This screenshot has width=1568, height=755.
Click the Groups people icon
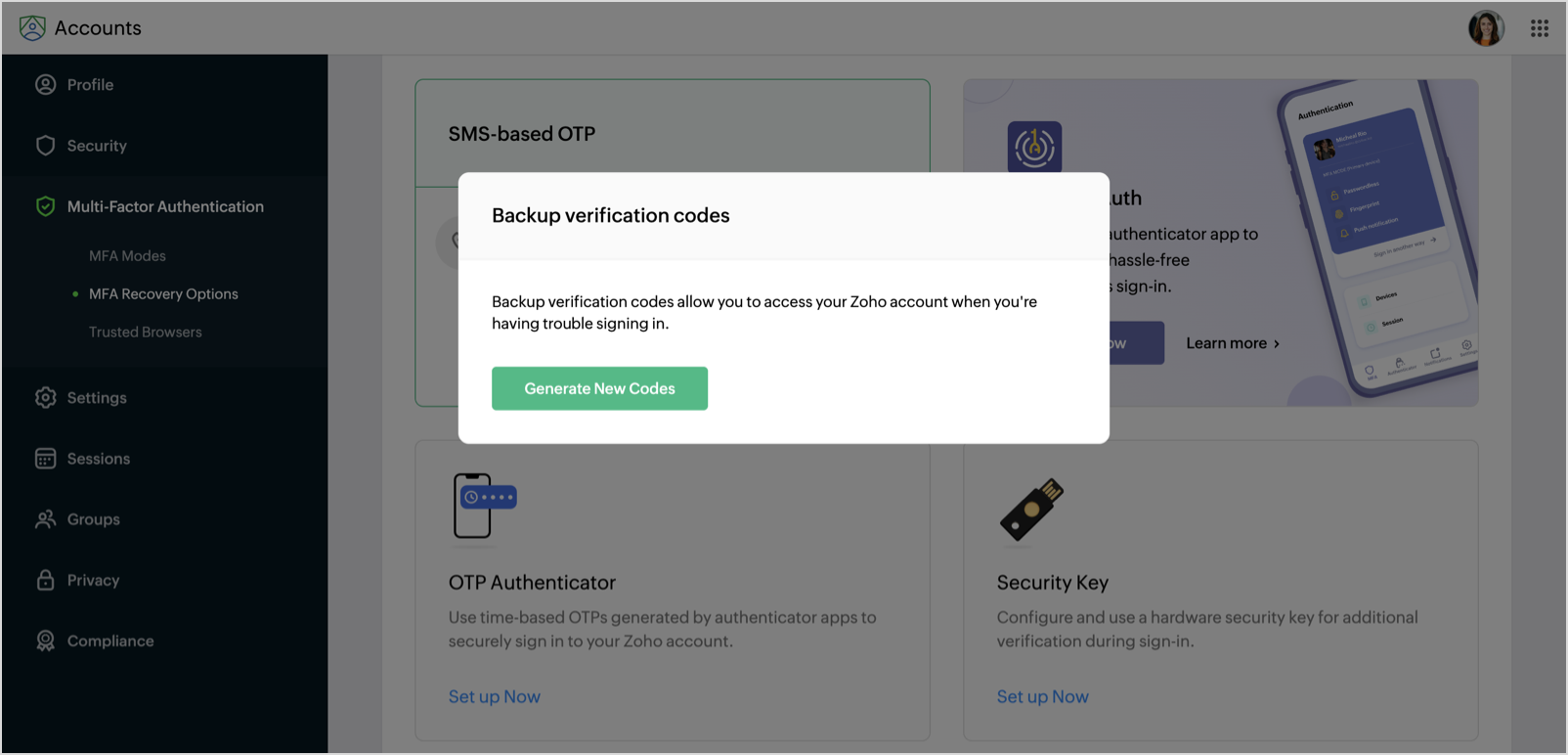46,519
